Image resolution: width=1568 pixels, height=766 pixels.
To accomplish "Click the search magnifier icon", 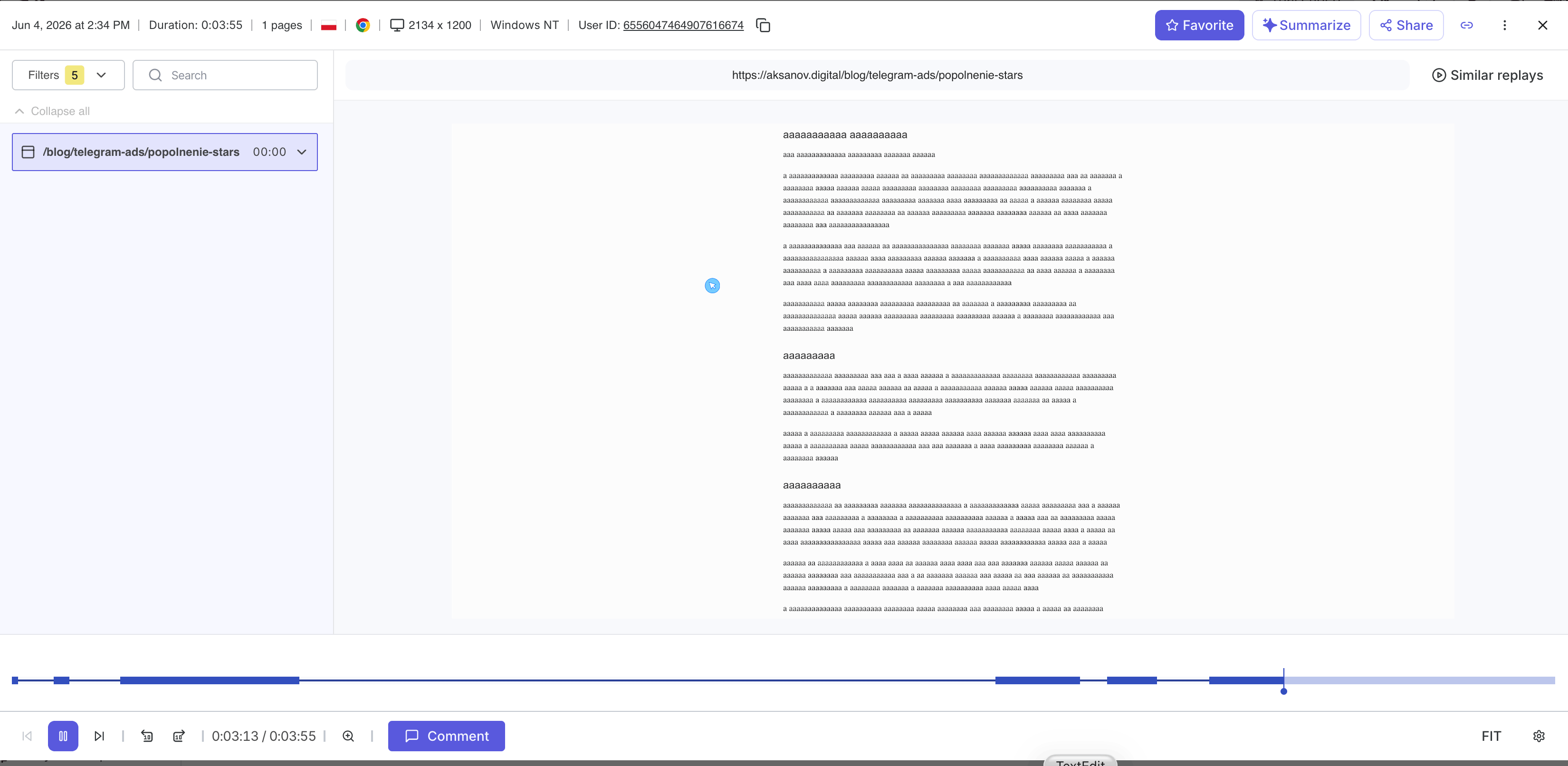I will [x=155, y=75].
